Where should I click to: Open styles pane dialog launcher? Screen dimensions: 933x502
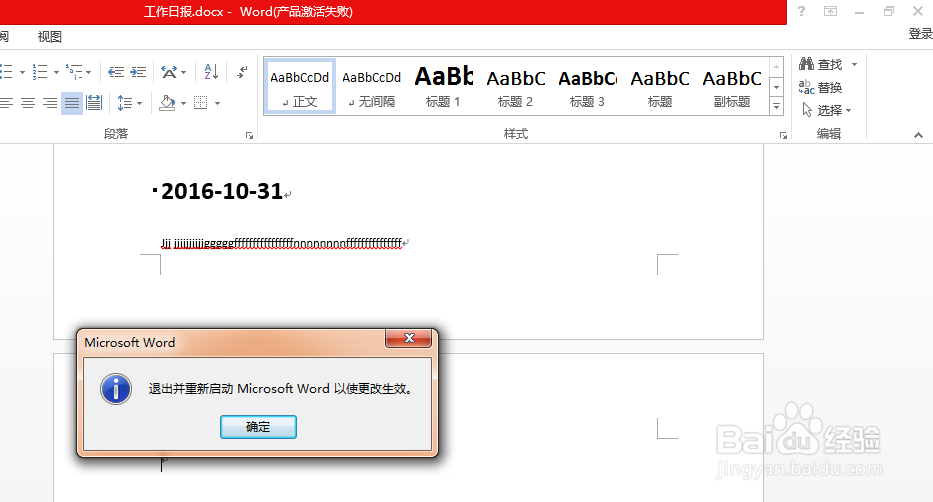click(x=783, y=136)
